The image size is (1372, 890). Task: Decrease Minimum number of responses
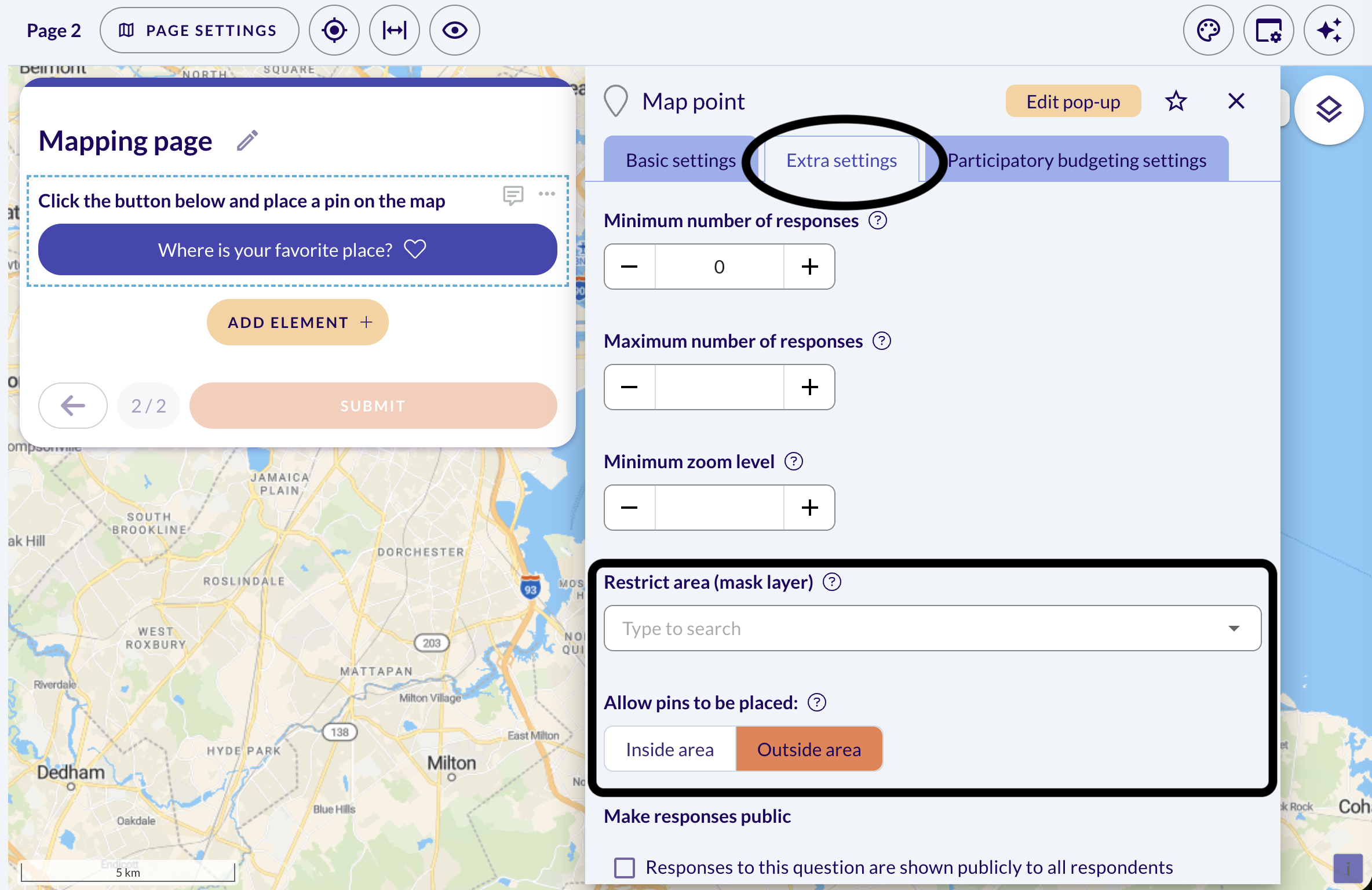(630, 267)
